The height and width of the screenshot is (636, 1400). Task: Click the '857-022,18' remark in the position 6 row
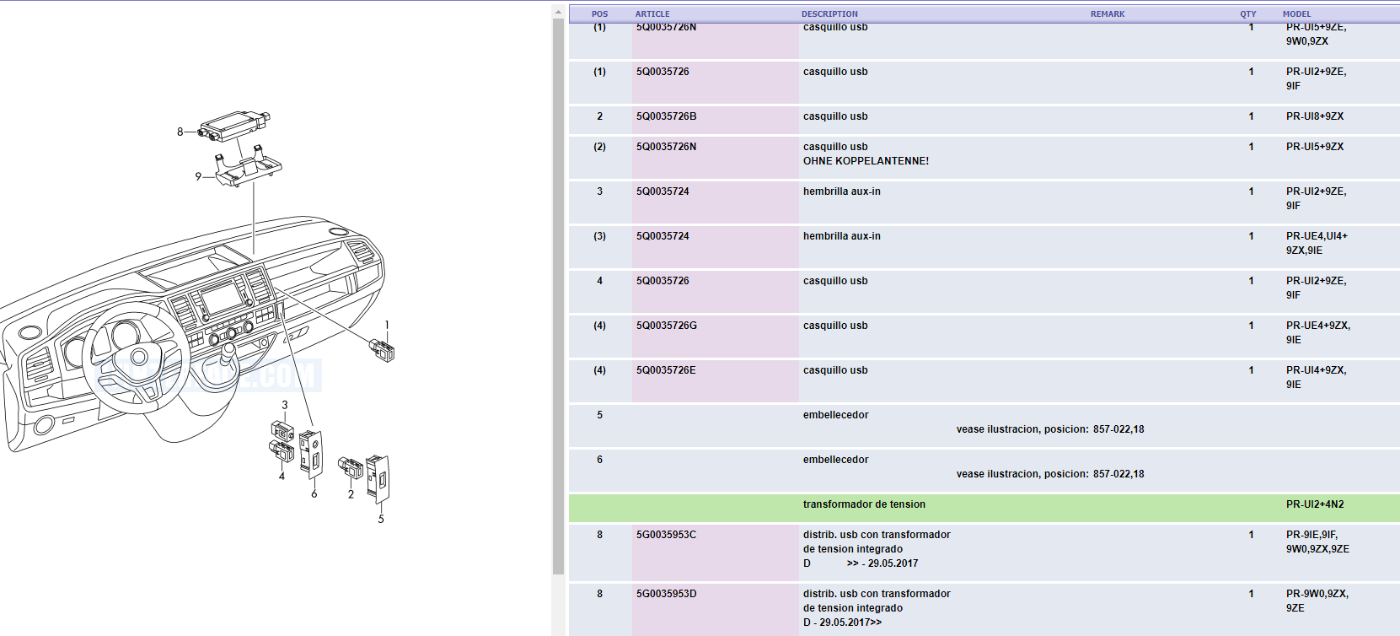1119,474
